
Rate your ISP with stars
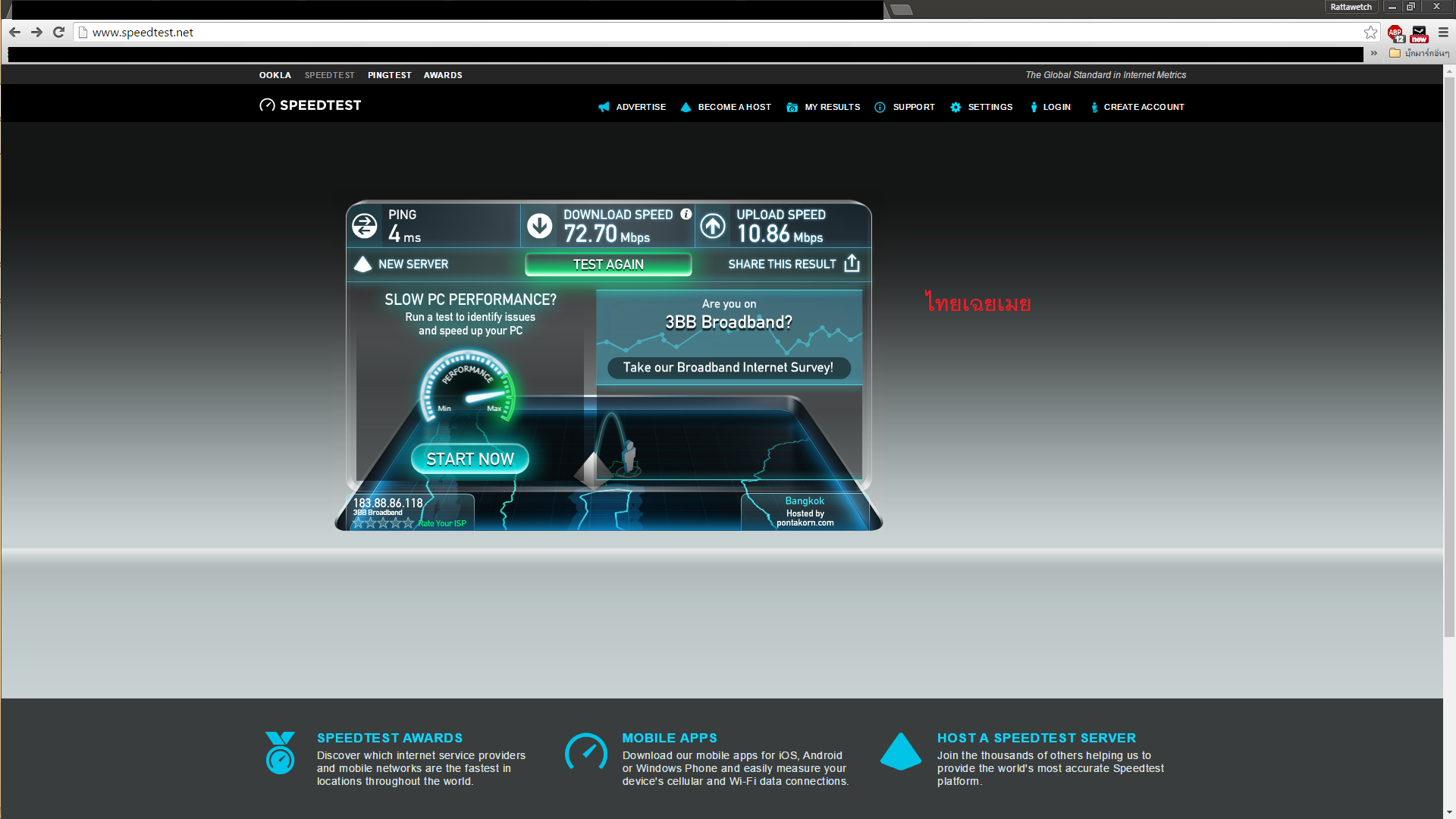coord(383,523)
